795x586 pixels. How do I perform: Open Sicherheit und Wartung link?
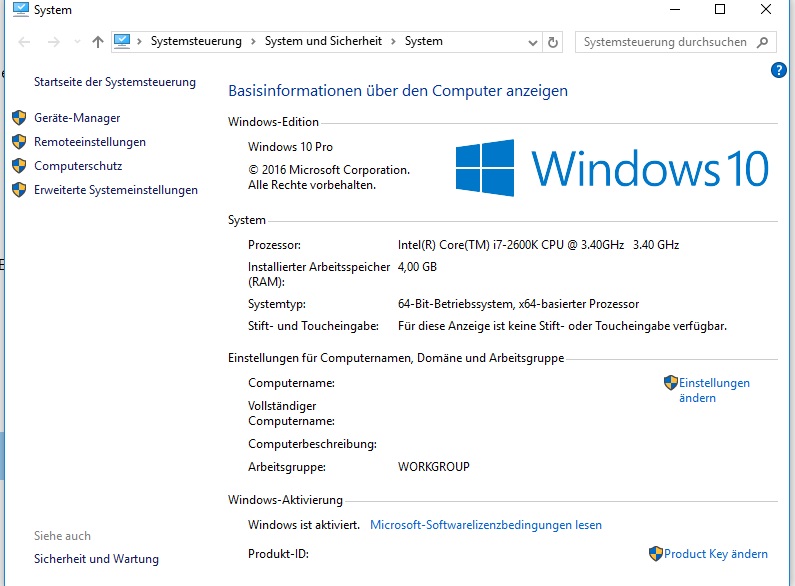point(96,559)
